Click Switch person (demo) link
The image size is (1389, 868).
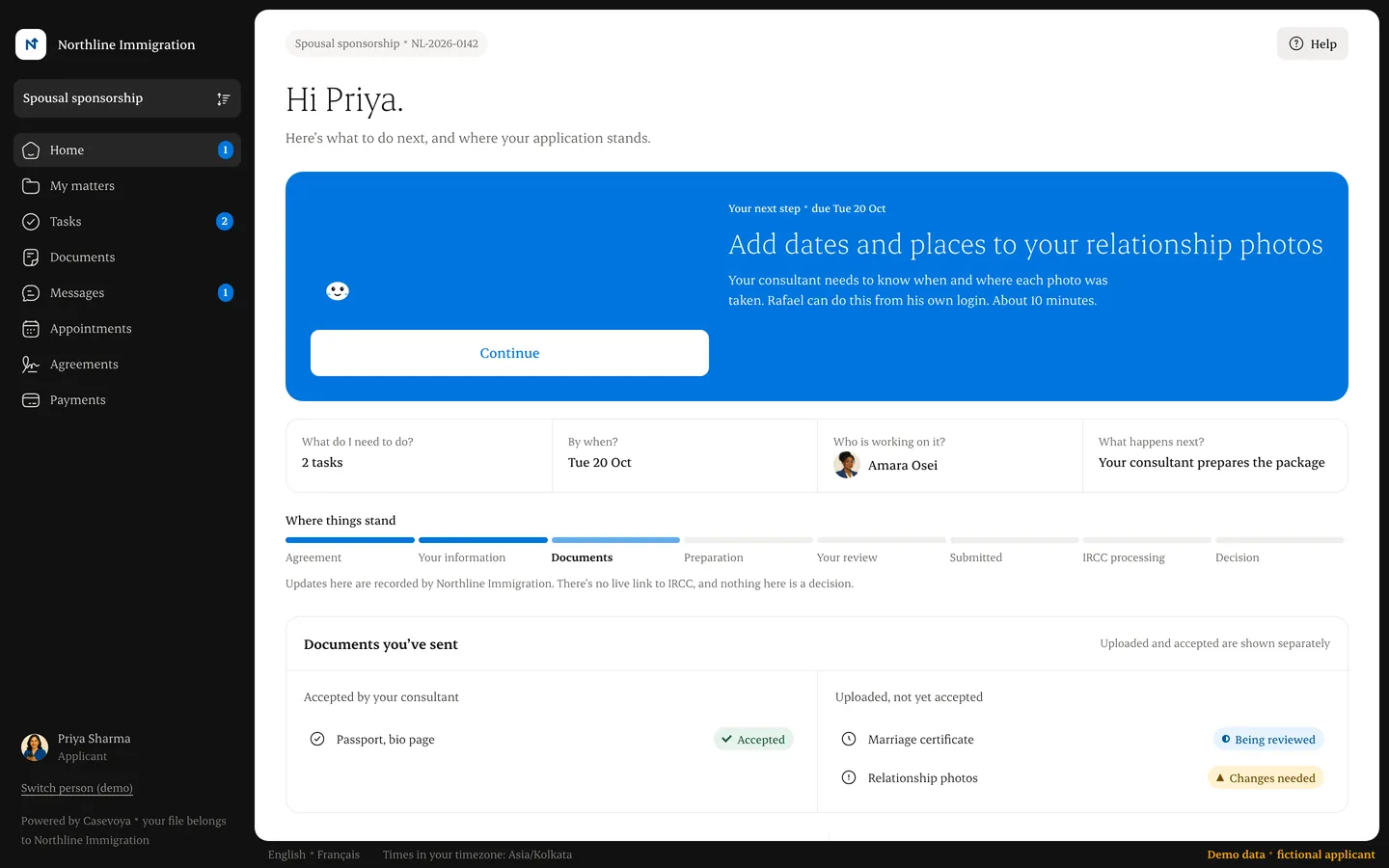point(77,788)
